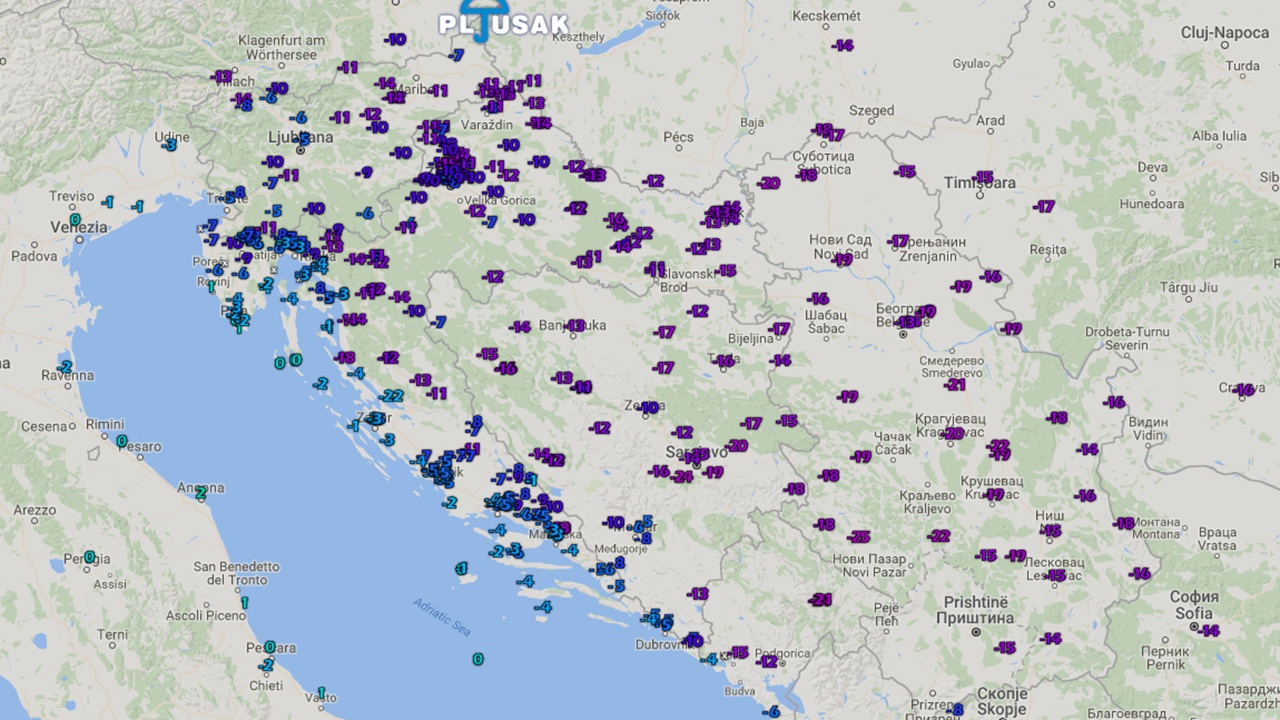Select the 1 marker below San Benedetto
Image resolution: width=1280 pixels, height=720 pixels.
point(243,603)
